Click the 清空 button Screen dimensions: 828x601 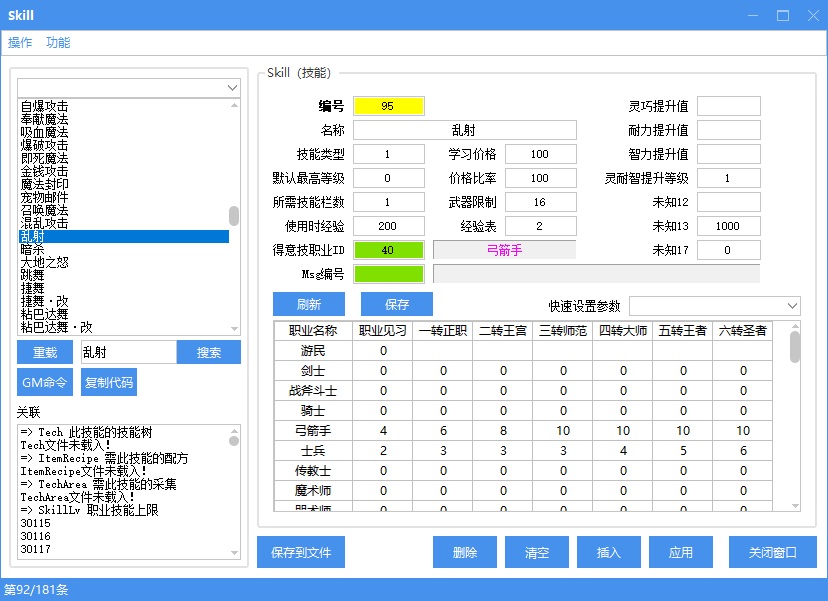click(x=537, y=552)
